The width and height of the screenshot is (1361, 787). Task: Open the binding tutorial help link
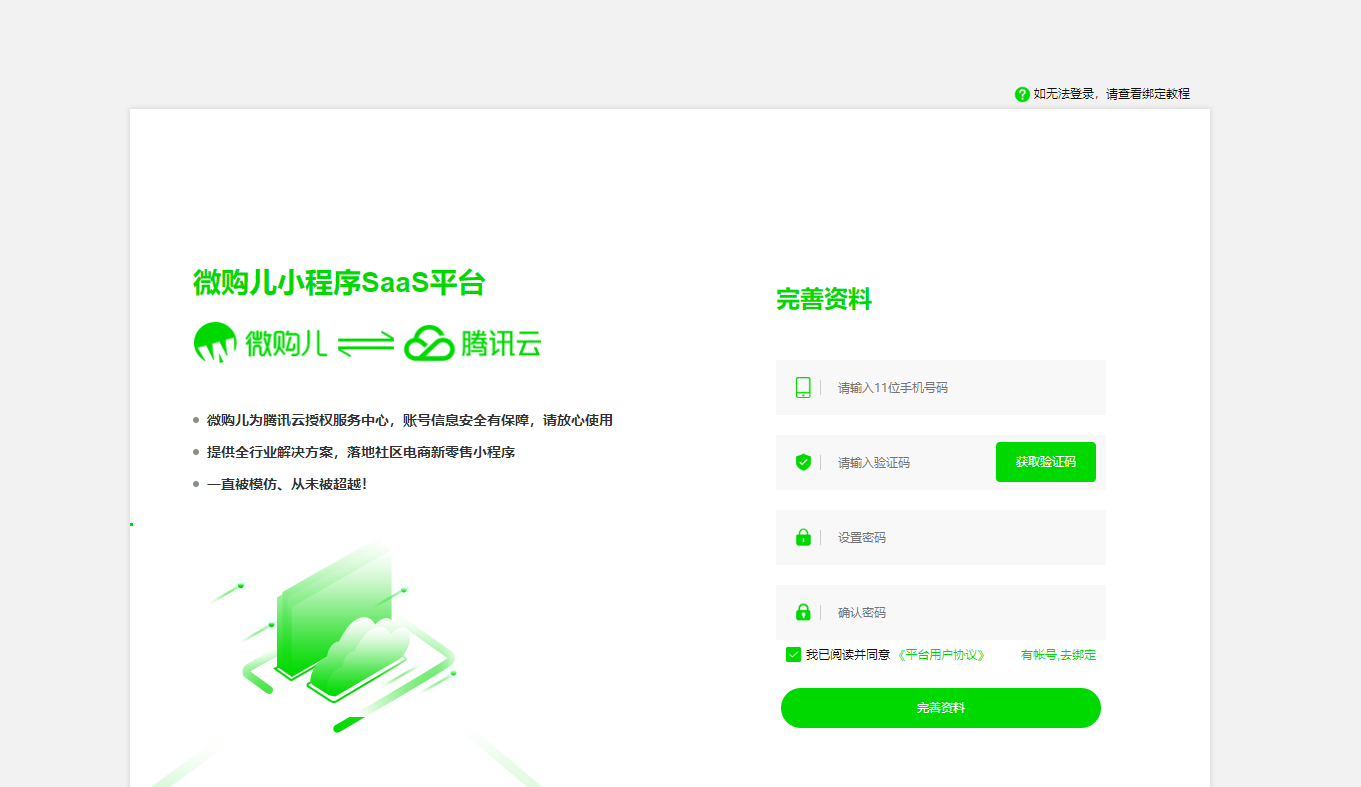(x=1111, y=94)
